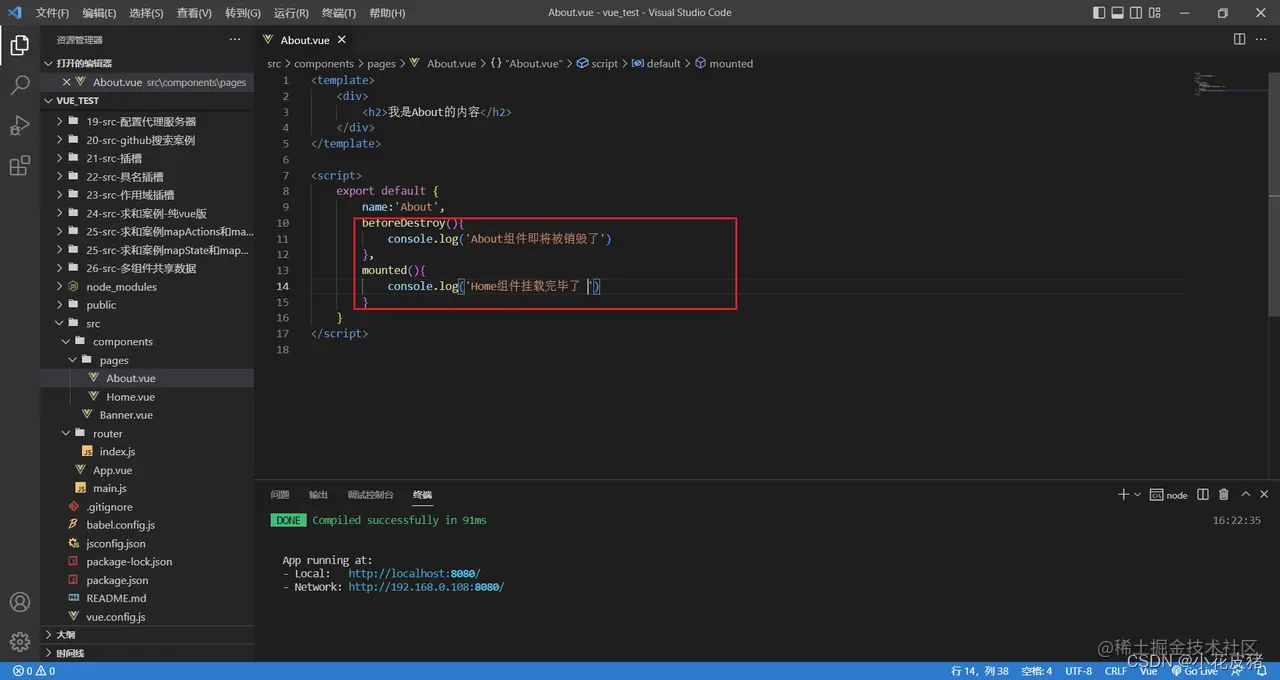
Task: Create a new terminal with plus icon
Action: [x=1123, y=494]
